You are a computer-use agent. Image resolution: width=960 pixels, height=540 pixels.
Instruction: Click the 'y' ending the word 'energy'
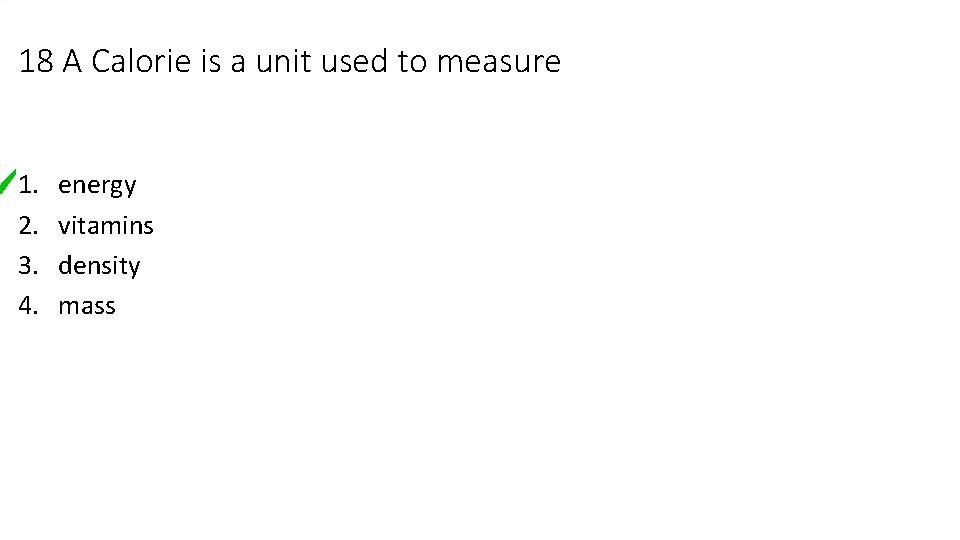click(129, 188)
